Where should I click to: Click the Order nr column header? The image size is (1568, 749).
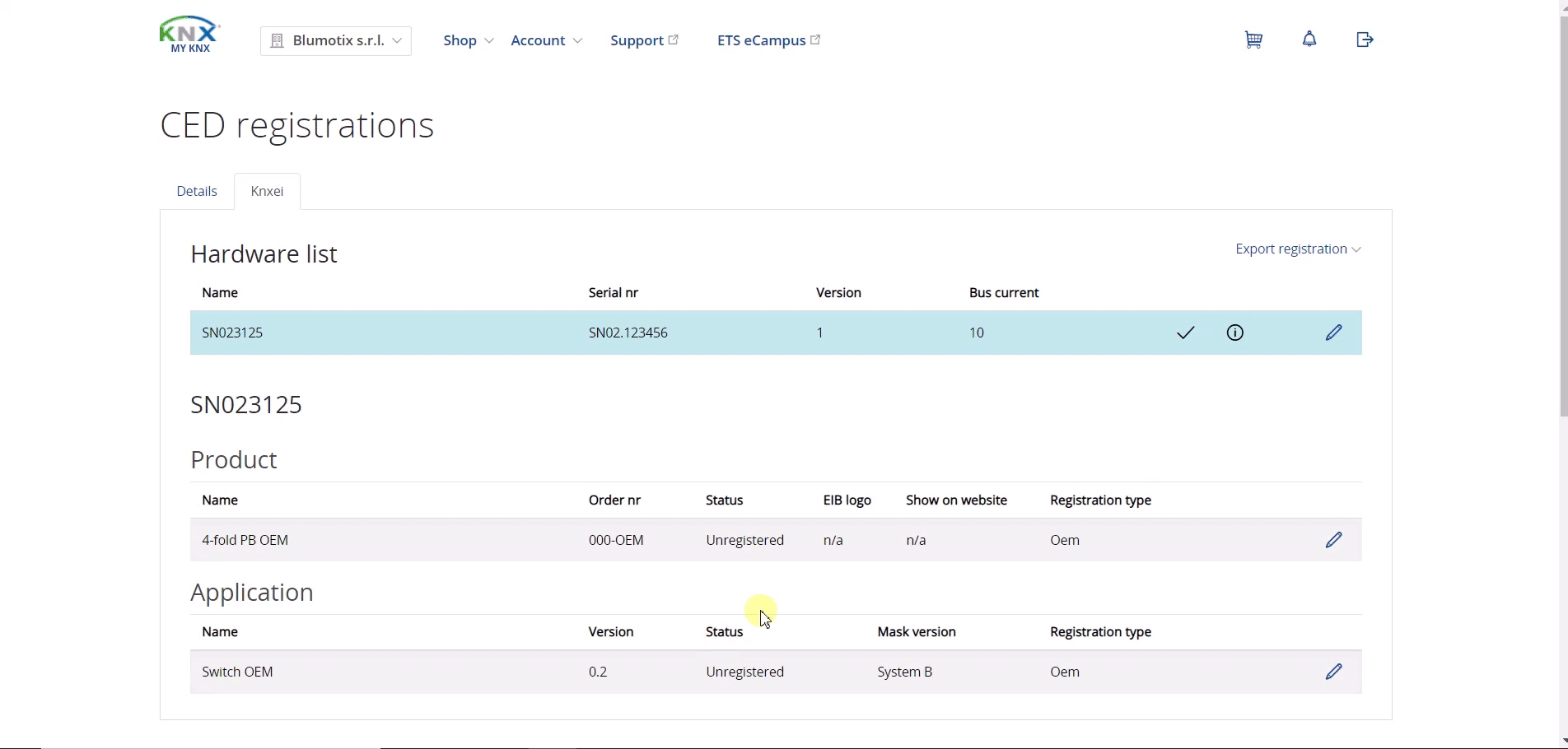614,500
